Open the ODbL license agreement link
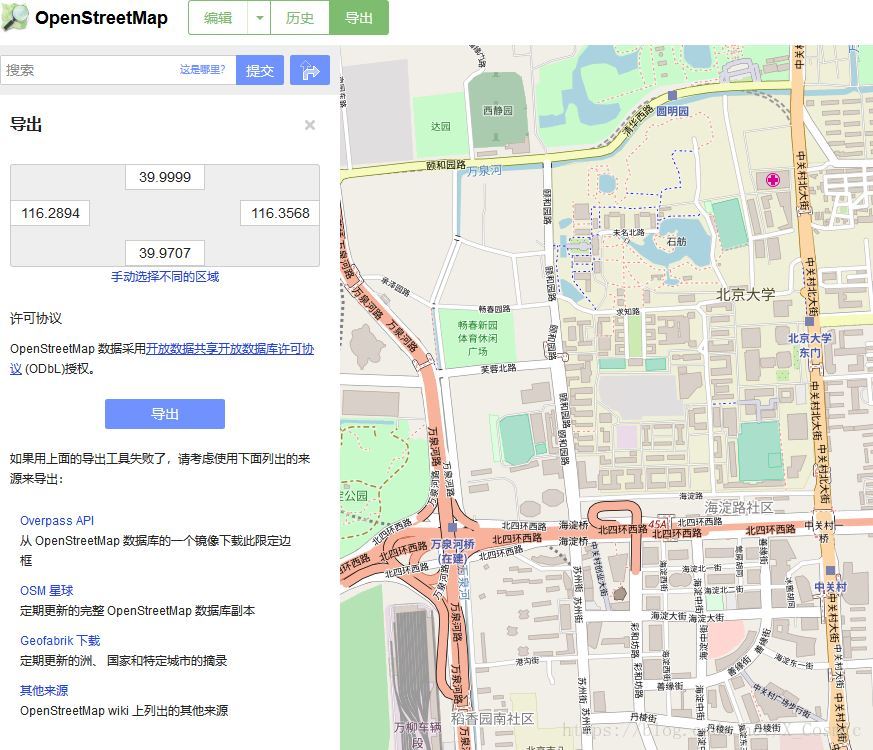Screen dimensions: 873x750 [x=162, y=359]
